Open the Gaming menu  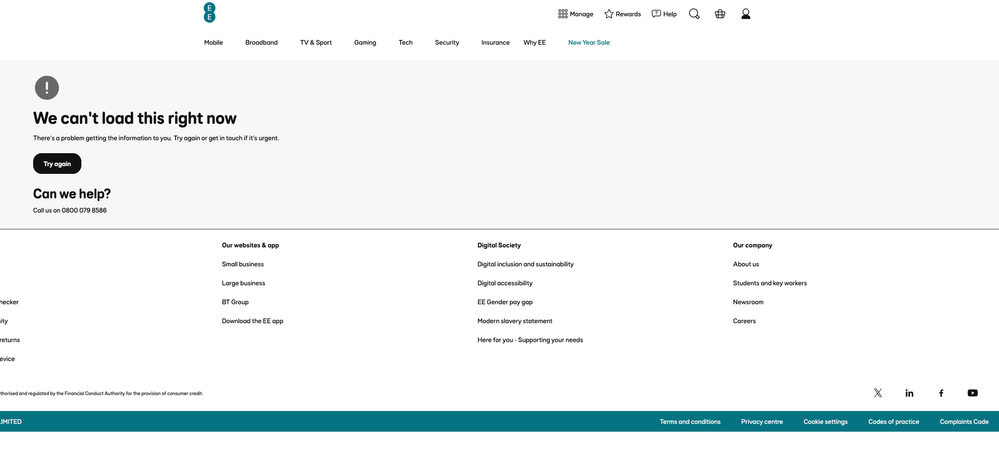coord(365,43)
